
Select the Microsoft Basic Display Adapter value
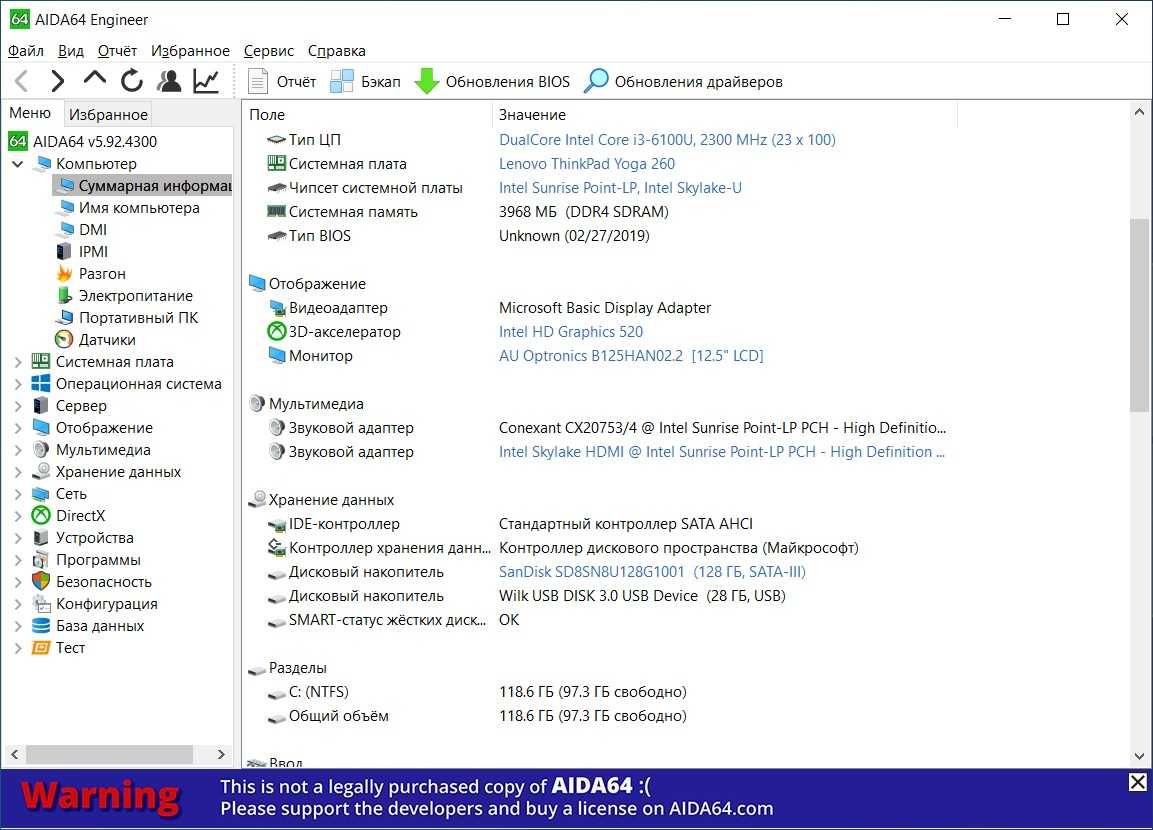pyautogui.click(x=604, y=308)
